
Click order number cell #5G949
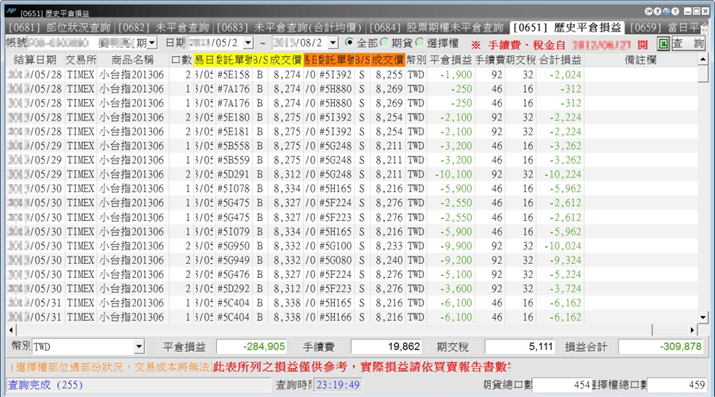coord(233,260)
